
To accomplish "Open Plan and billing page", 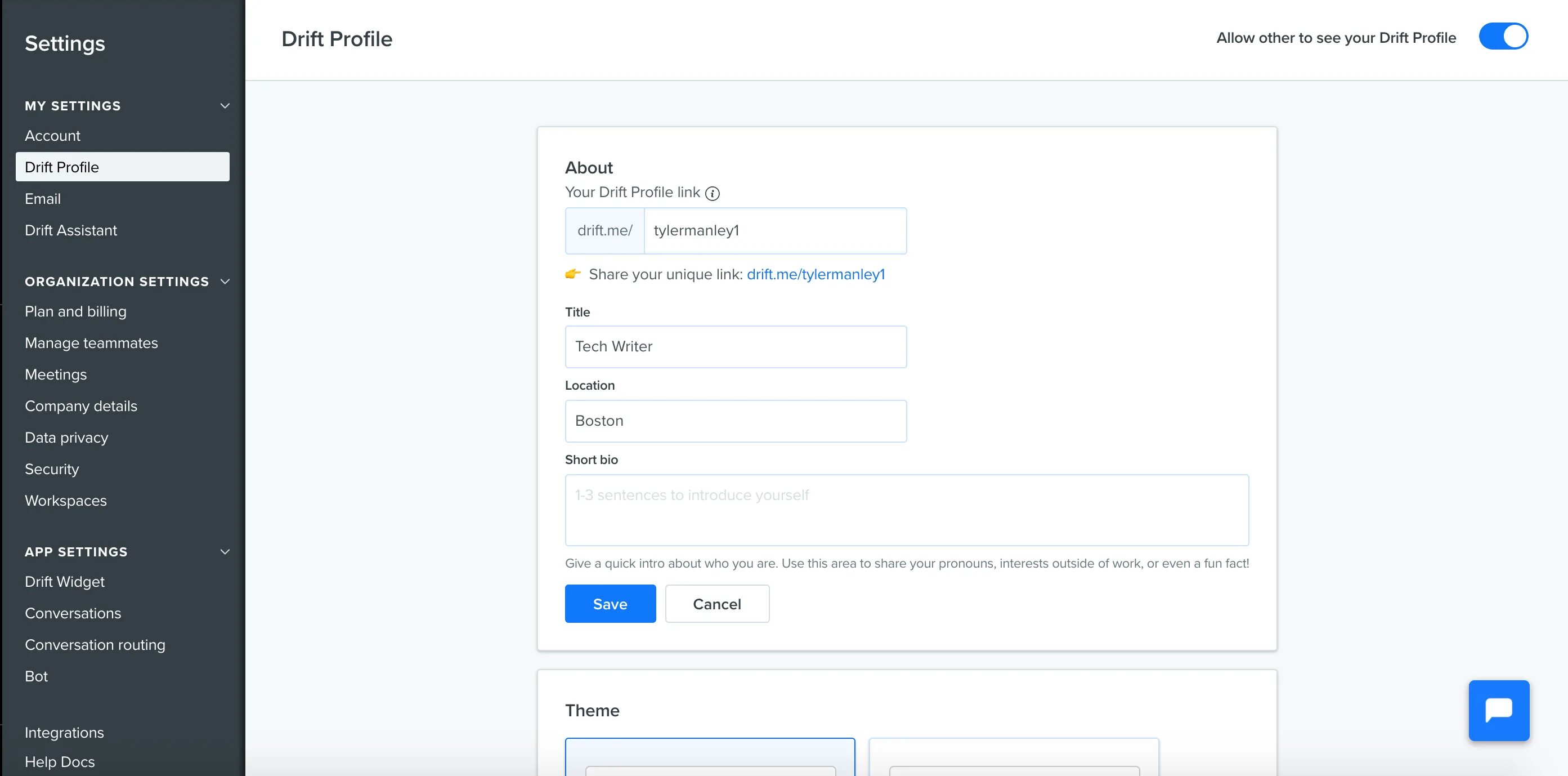I will coord(75,312).
